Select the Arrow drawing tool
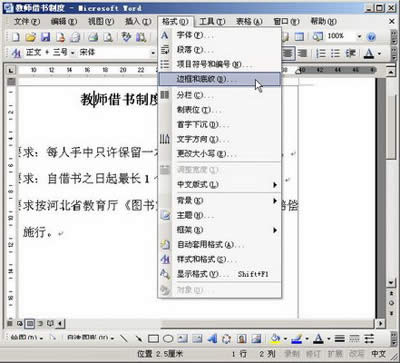 click(x=138, y=339)
